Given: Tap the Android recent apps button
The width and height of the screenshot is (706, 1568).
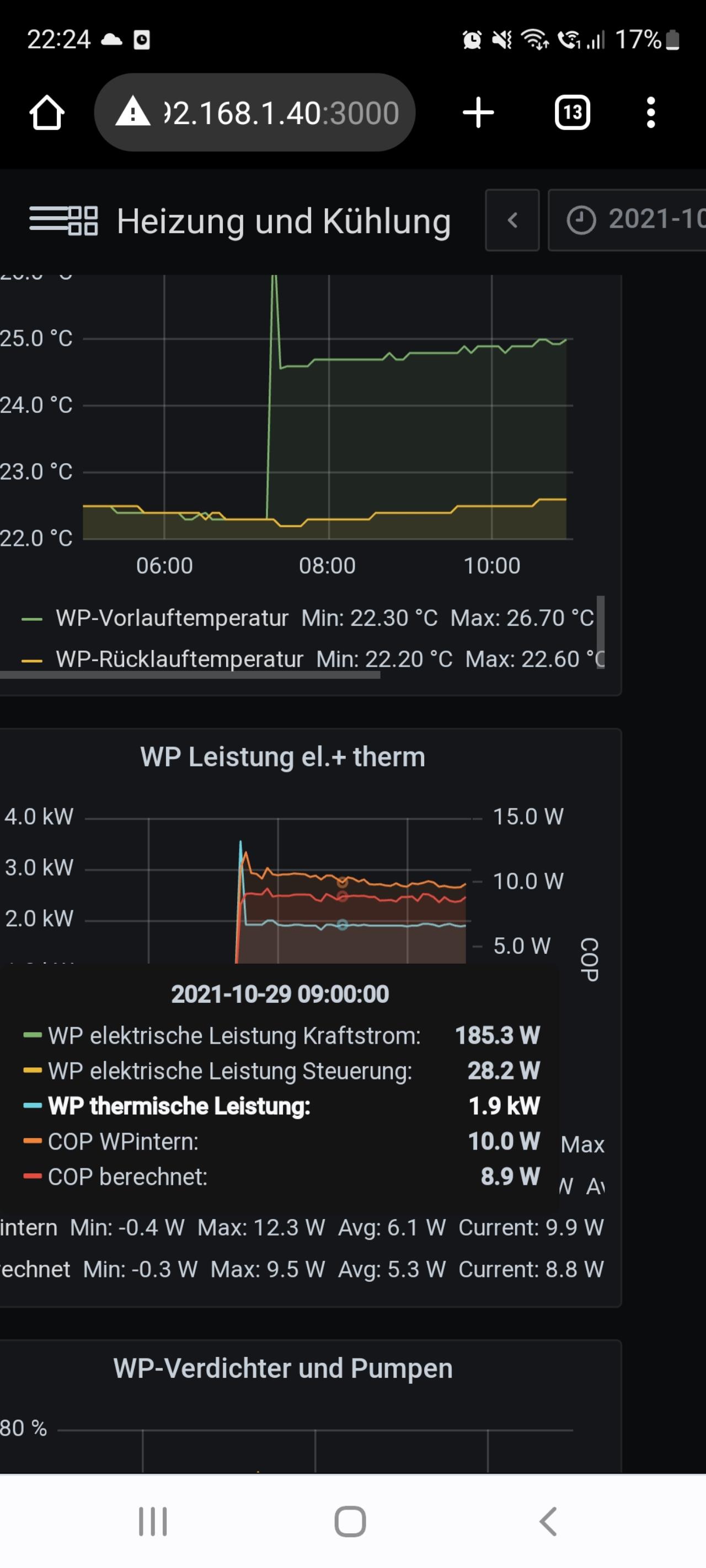Looking at the screenshot, I should point(152,1521).
